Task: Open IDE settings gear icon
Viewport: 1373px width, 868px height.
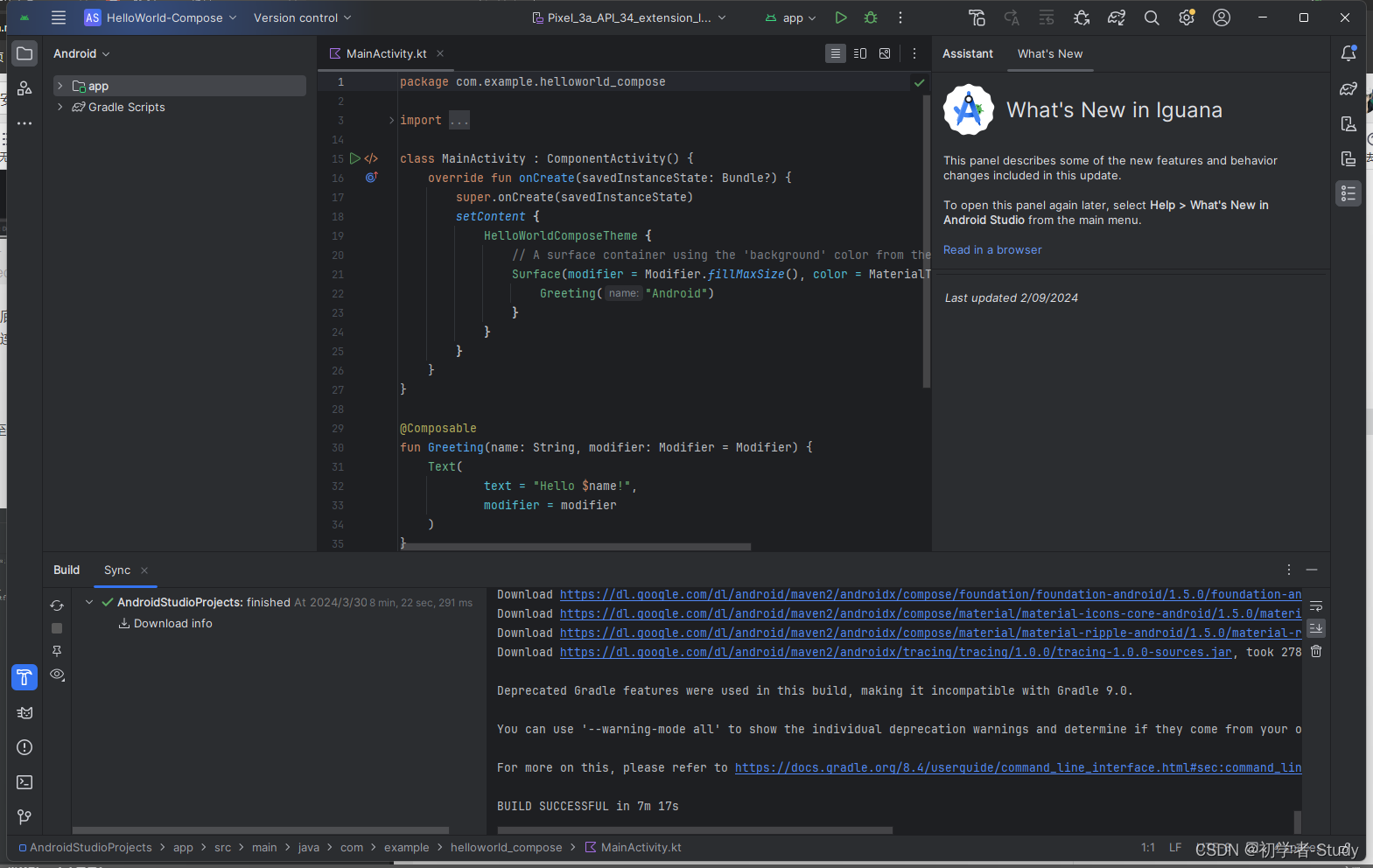Action: [x=1187, y=17]
